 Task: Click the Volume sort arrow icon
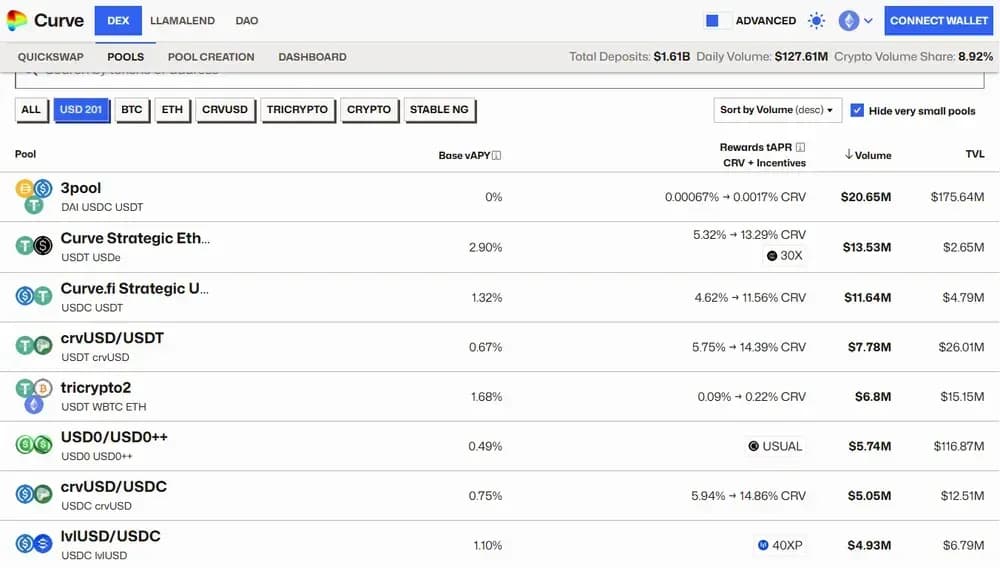point(848,154)
